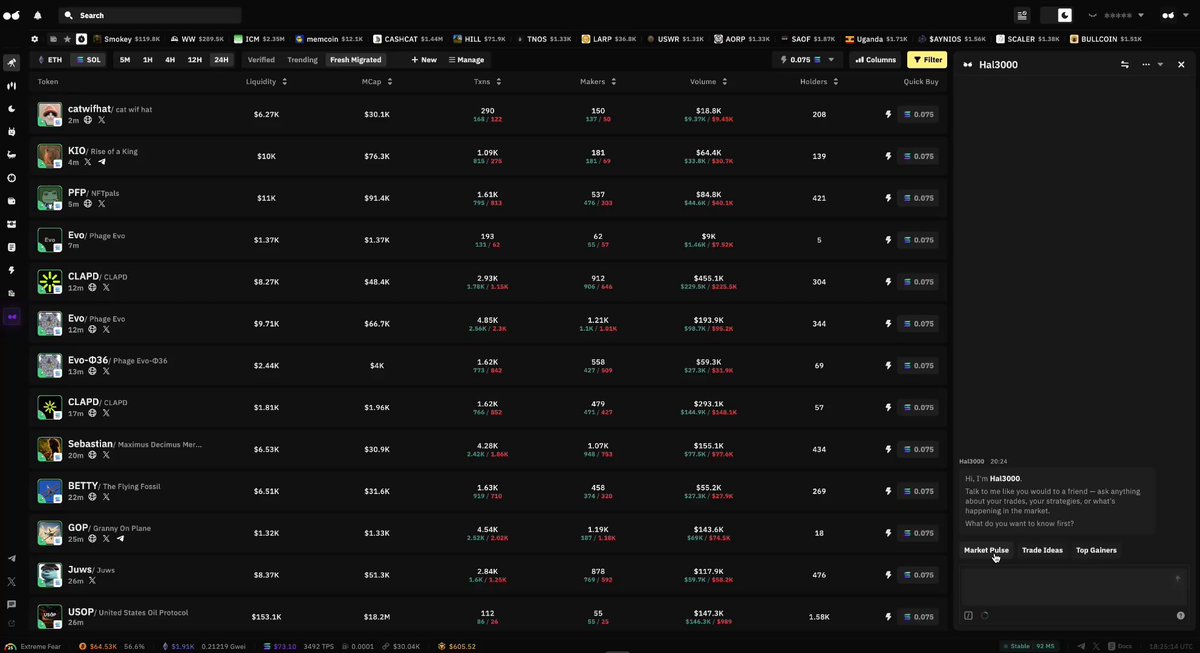Open the candlestick chart sidebar icon
Viewport: 1200px width, 653px height.
[12, 86]
